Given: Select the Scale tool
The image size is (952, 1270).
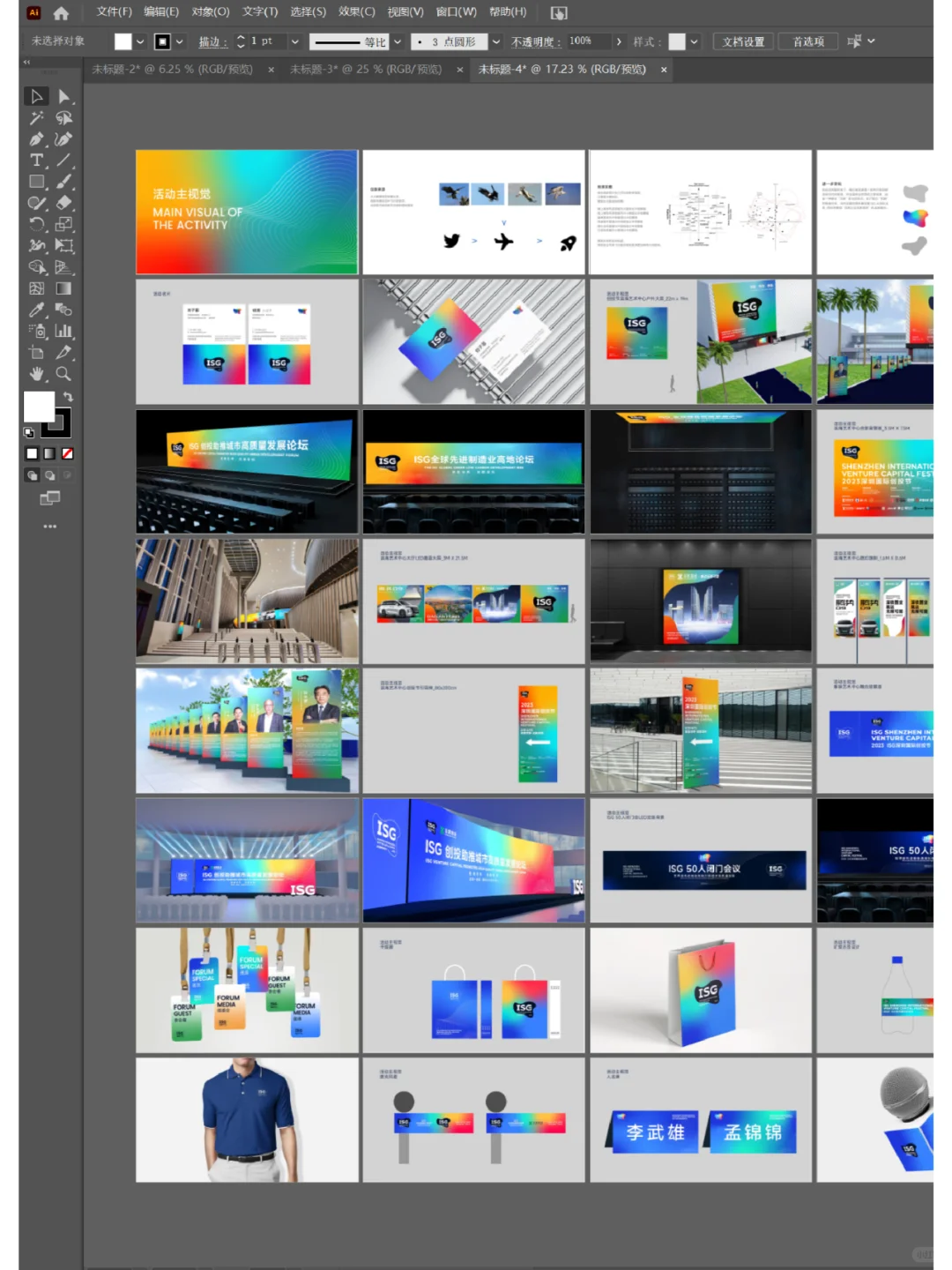Looking at the screenshot, I should coord(64,224).
